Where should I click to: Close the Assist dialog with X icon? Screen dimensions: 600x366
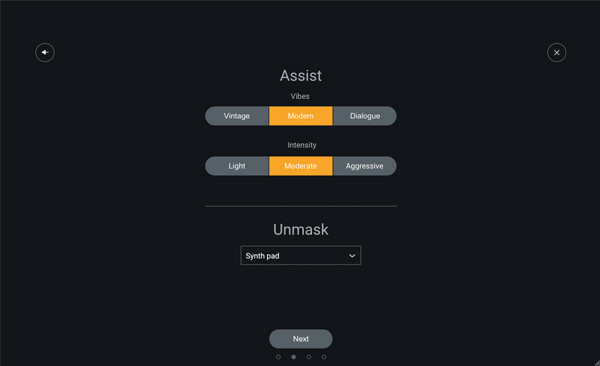pos(556,52)
